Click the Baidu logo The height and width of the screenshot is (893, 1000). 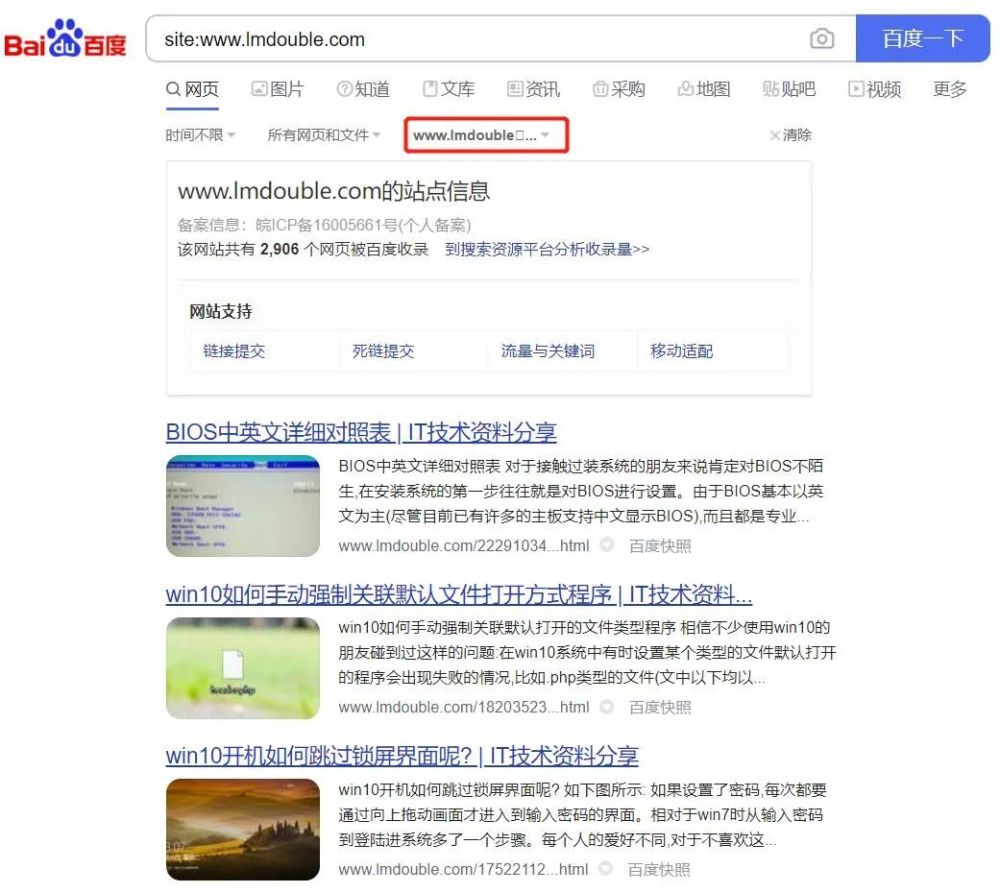pyautogui.click(x=65, y=38)
